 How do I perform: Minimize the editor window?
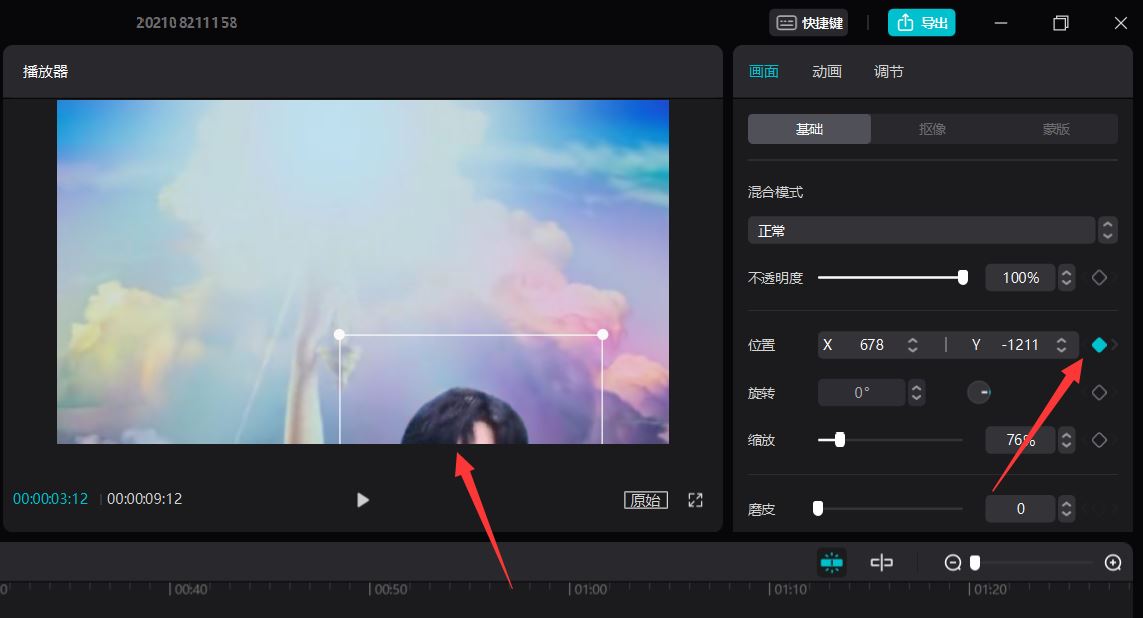[1001, 23]
